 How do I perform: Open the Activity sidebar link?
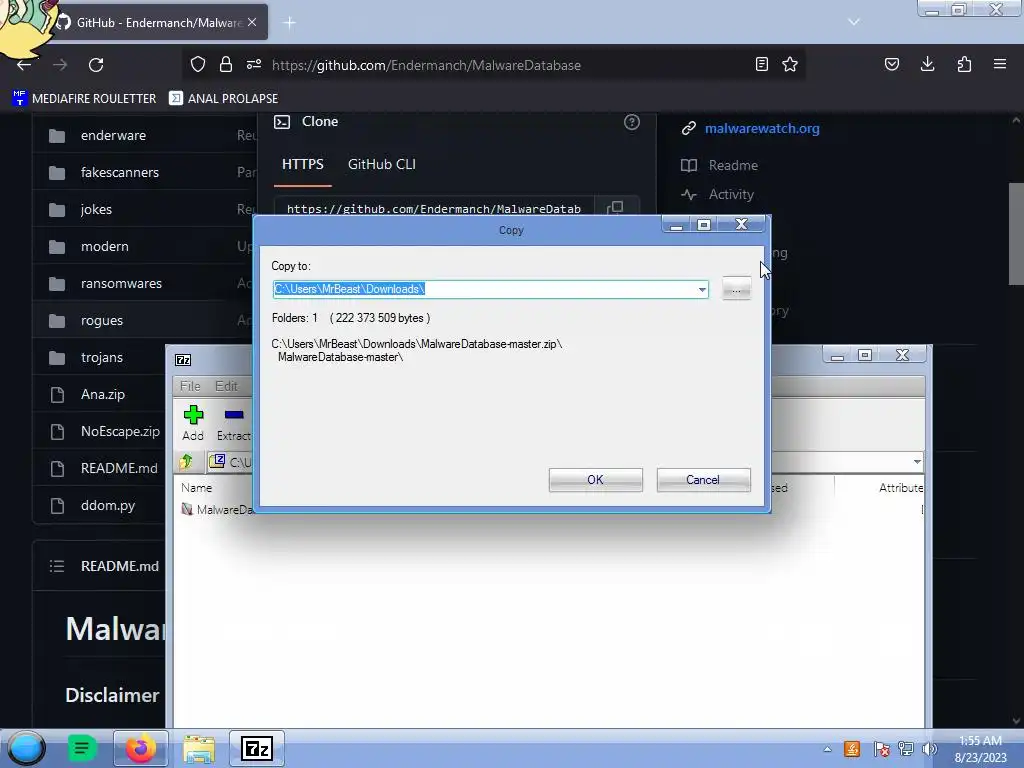point(731,195)
